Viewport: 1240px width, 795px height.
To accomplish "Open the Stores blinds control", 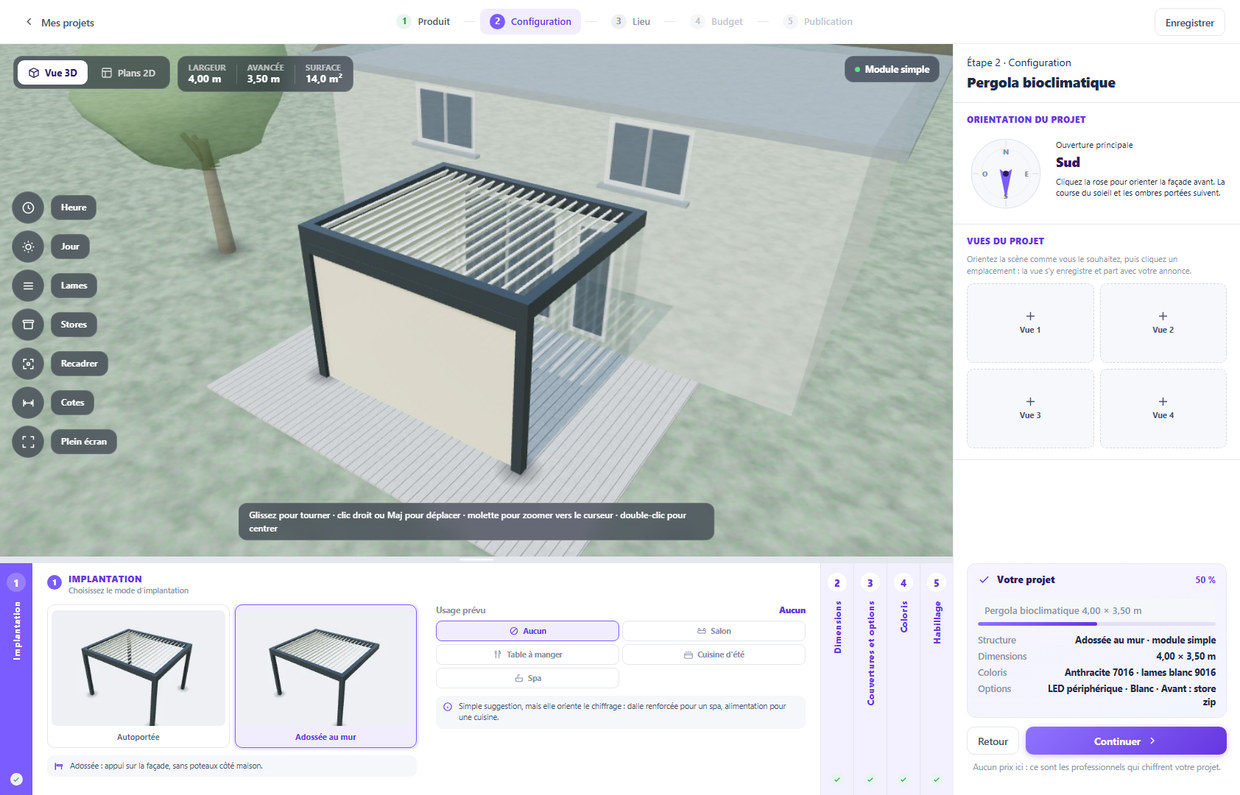I will 74,324.
